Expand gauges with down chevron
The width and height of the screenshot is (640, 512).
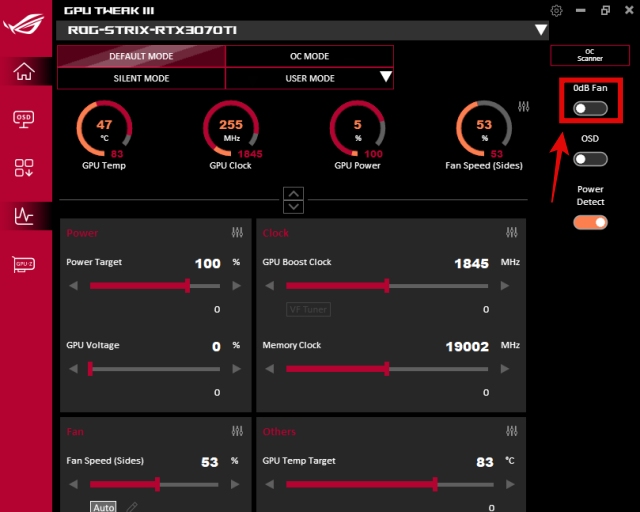point(293,207)
